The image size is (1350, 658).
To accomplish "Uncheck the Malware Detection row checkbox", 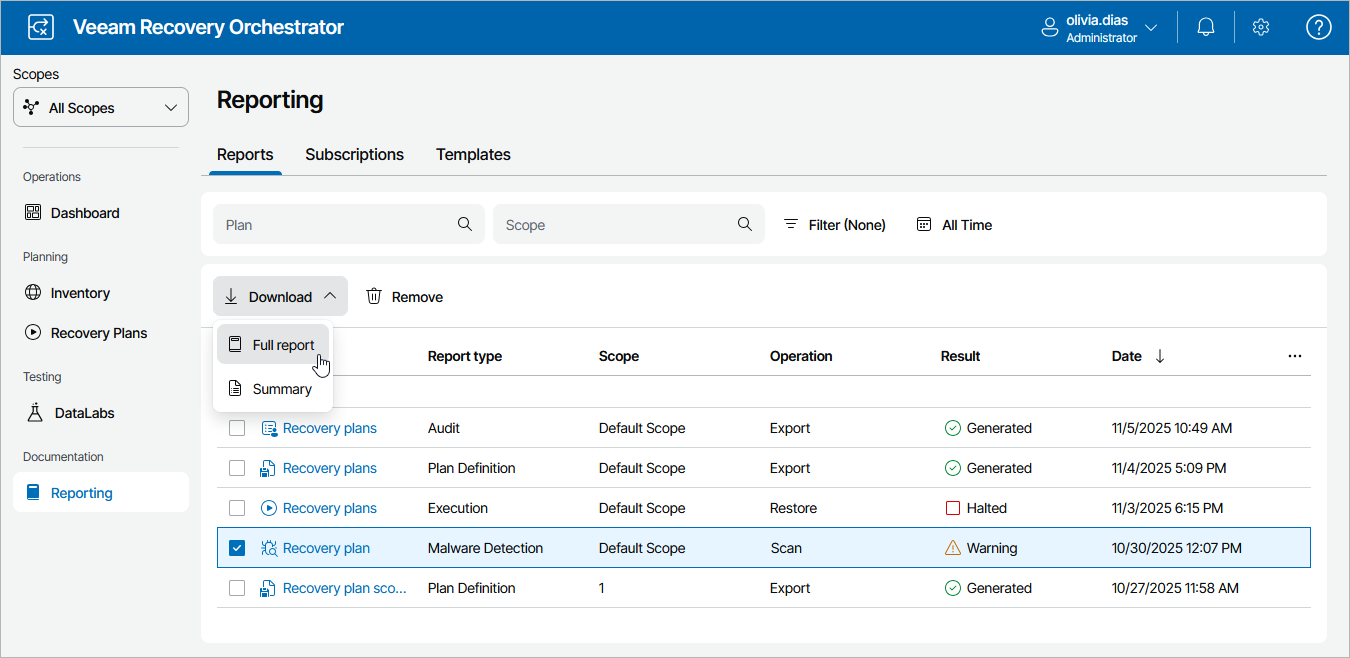I will [237, 548].
